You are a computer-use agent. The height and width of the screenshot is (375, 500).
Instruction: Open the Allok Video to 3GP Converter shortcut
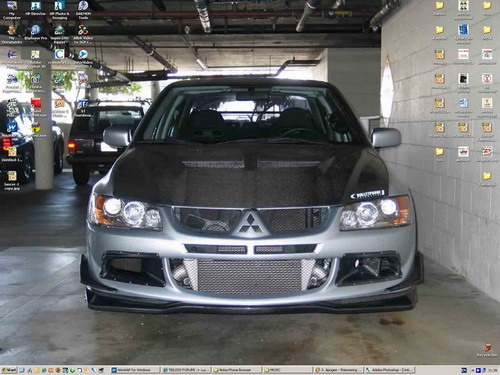83,34
